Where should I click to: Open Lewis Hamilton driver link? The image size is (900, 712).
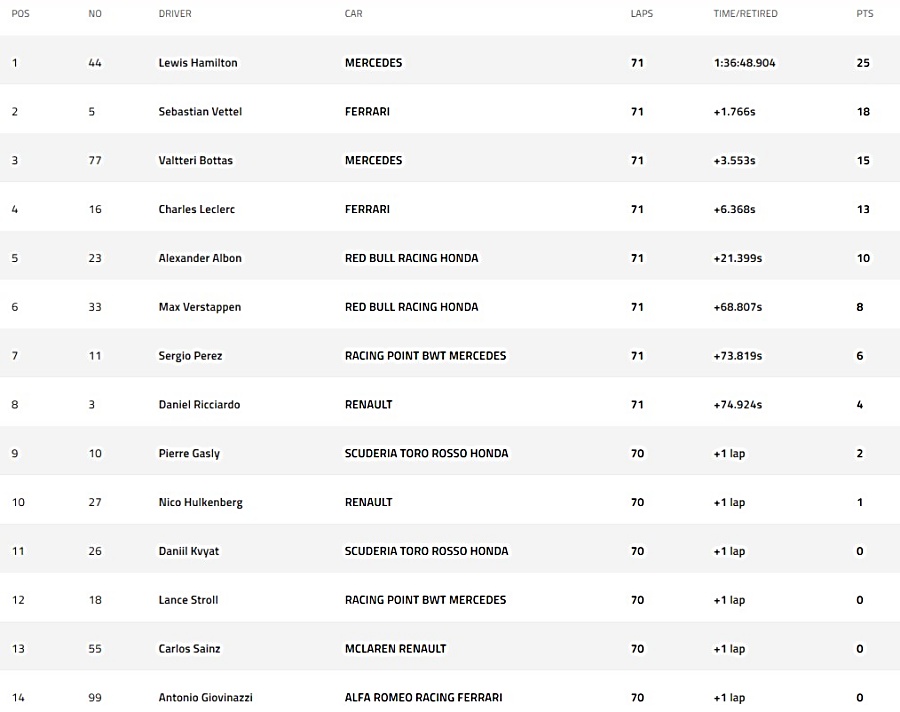(198, 63)
